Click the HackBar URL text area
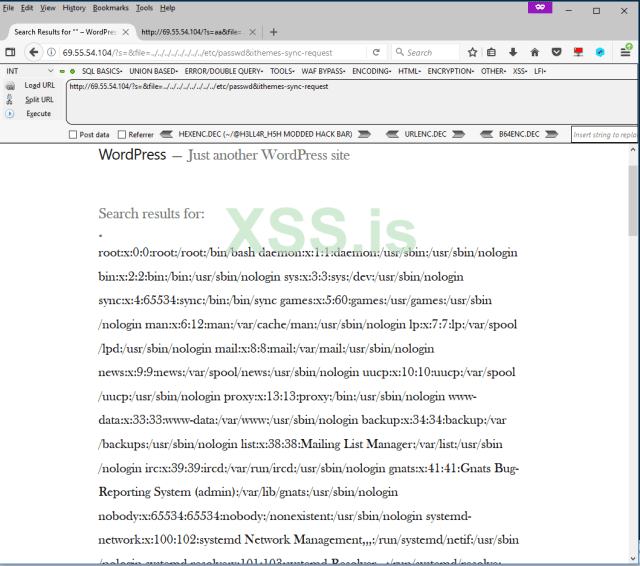The width and height of the screenshot is (640, 566). (352, 102)
